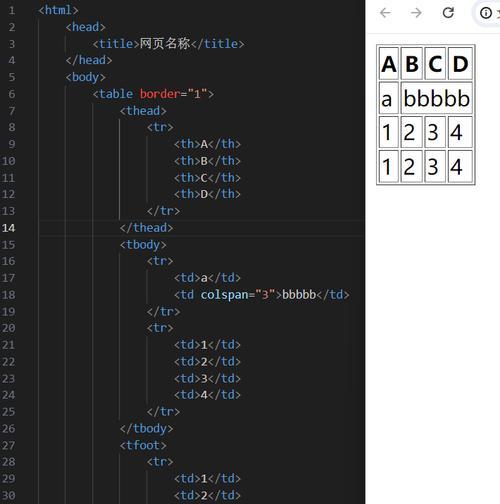Click the <td>4</td> line on line 24

point(207,395)
